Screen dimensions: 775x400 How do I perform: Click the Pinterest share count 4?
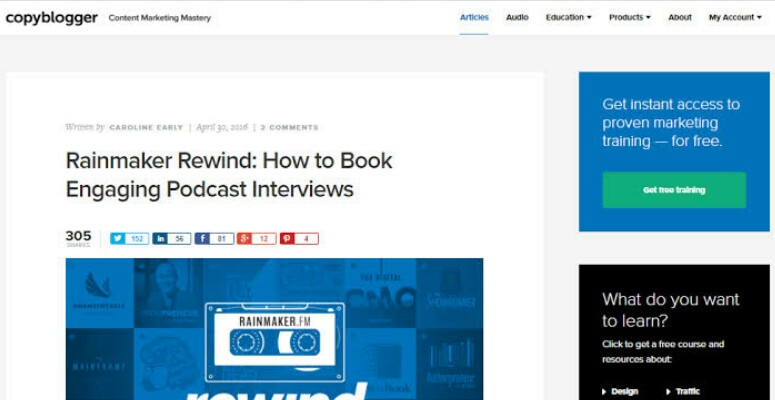tap(306, 239)
